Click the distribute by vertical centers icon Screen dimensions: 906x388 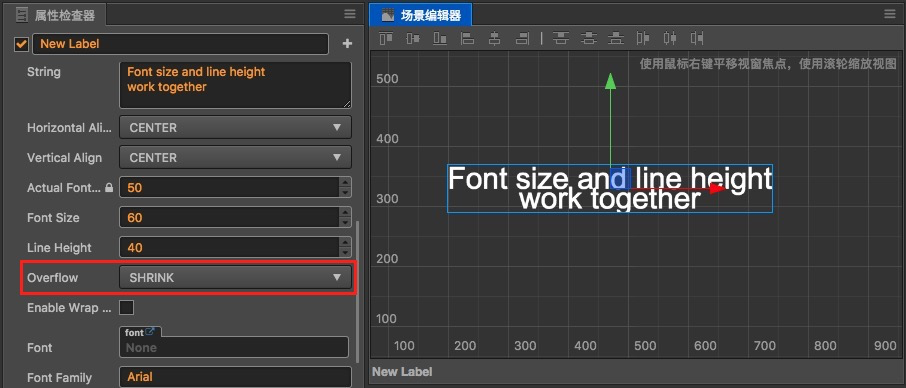[x=588, y=39]
